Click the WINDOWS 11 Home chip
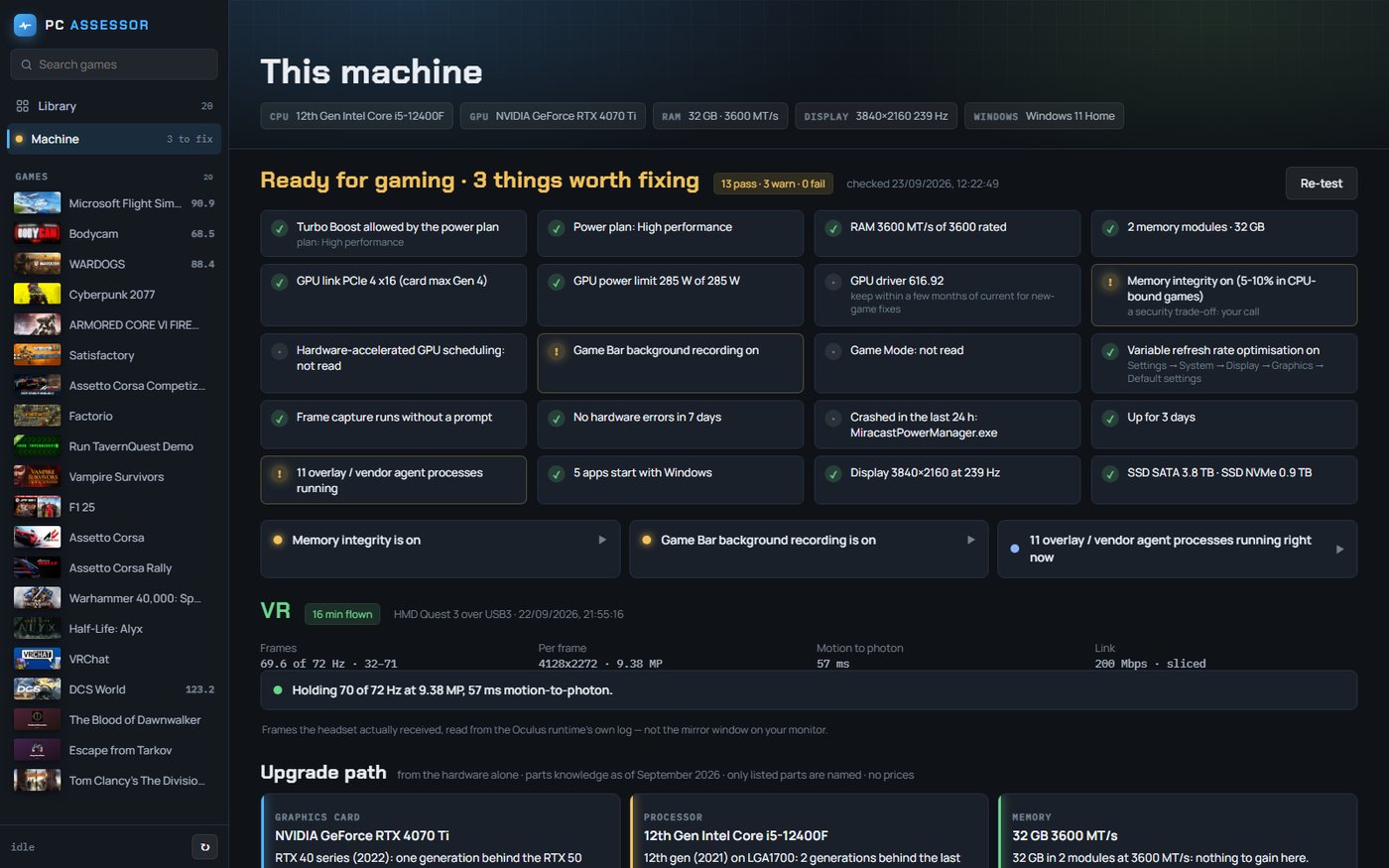The image size is (1389, 868). (1044, 116)
